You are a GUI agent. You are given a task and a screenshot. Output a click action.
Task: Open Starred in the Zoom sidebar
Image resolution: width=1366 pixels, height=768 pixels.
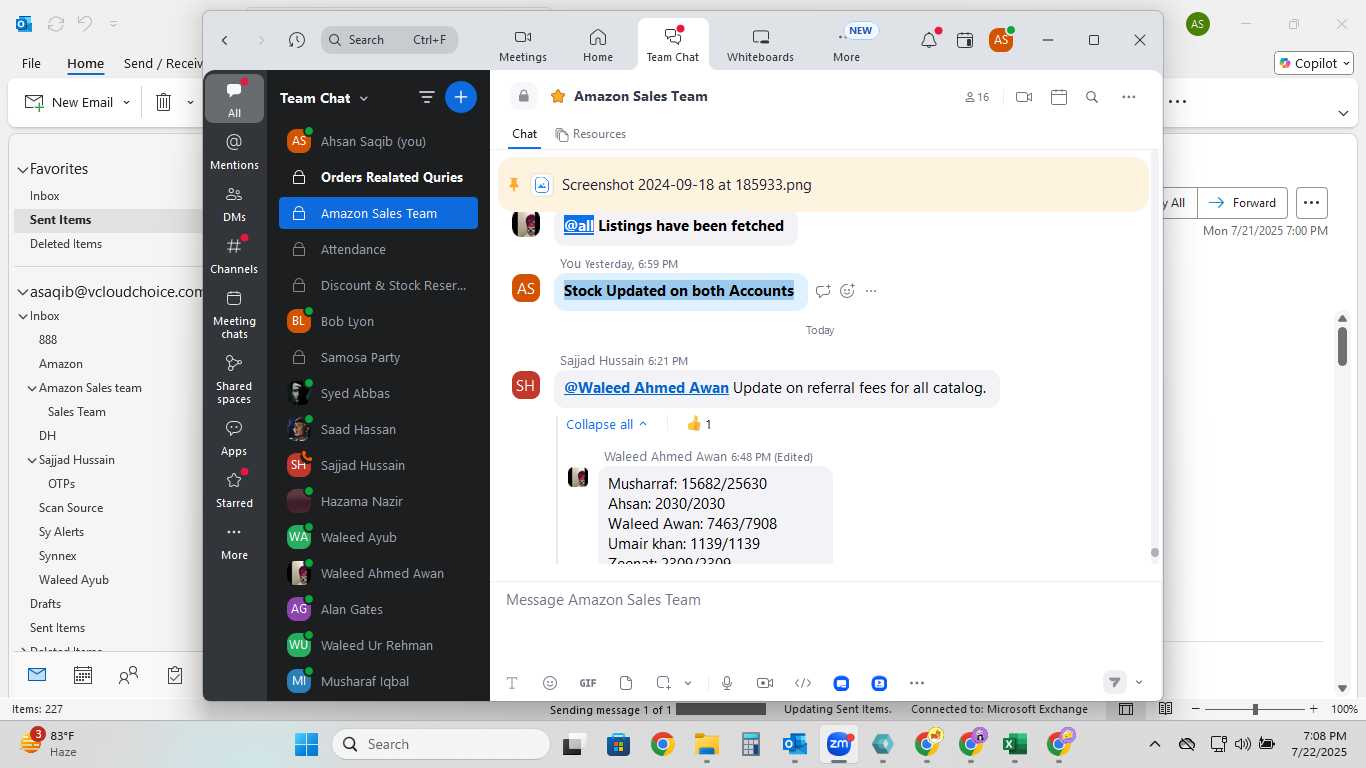pyautogui.click(x=234, y=490)
